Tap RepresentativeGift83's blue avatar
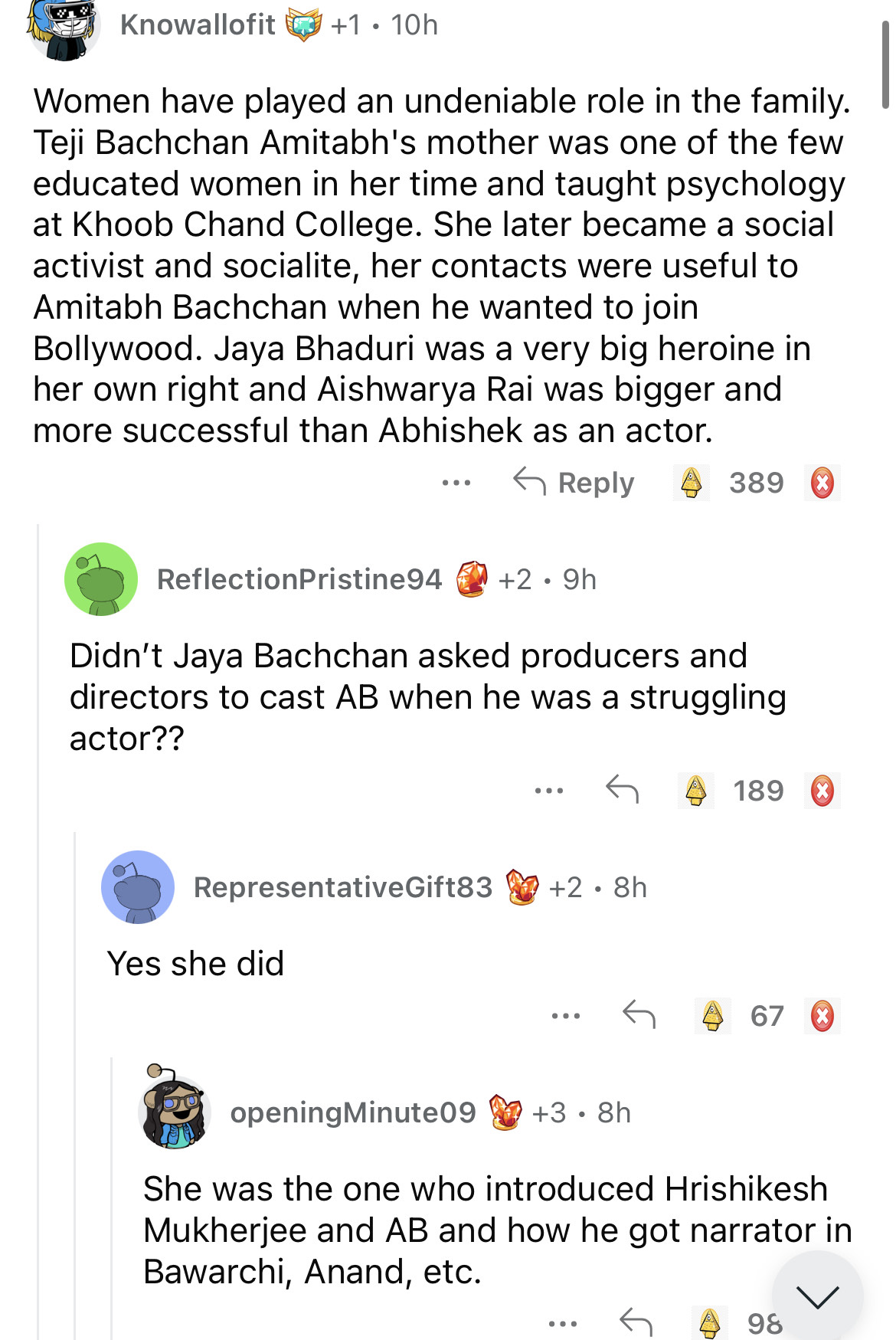896x1340 pixels. click(138, 887)
